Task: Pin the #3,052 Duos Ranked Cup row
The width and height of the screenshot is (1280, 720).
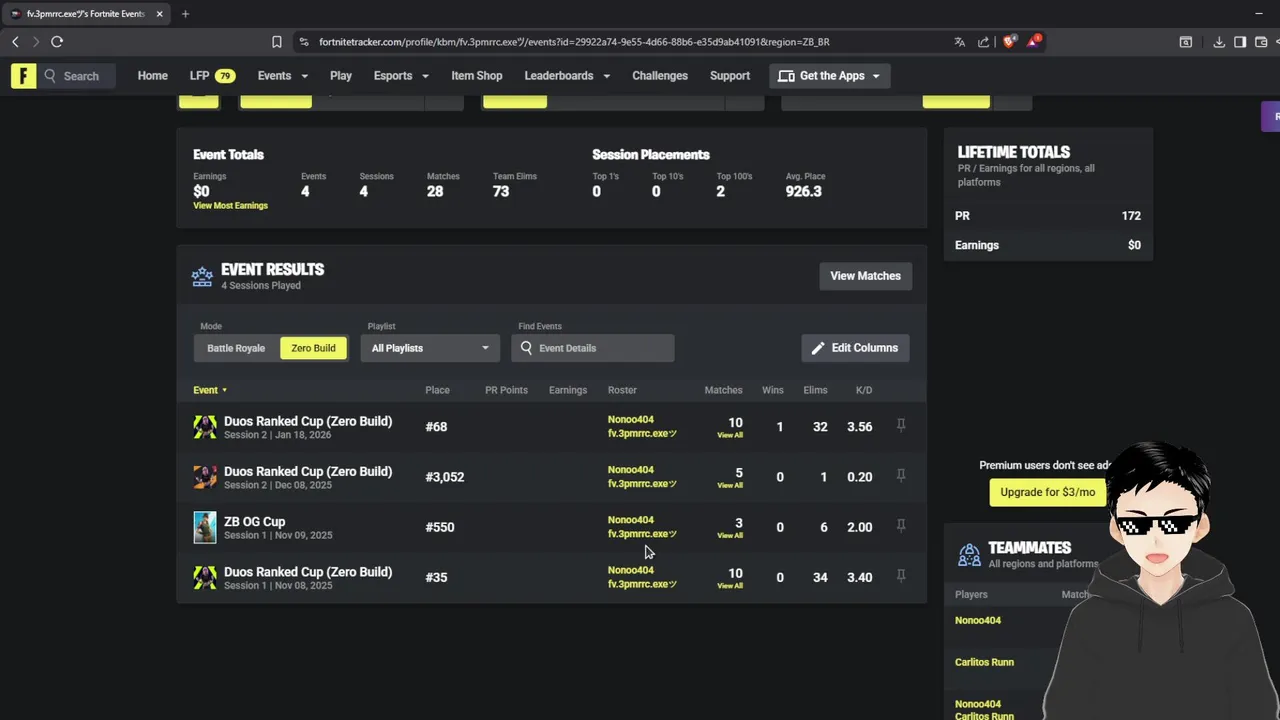Action: 901,476
